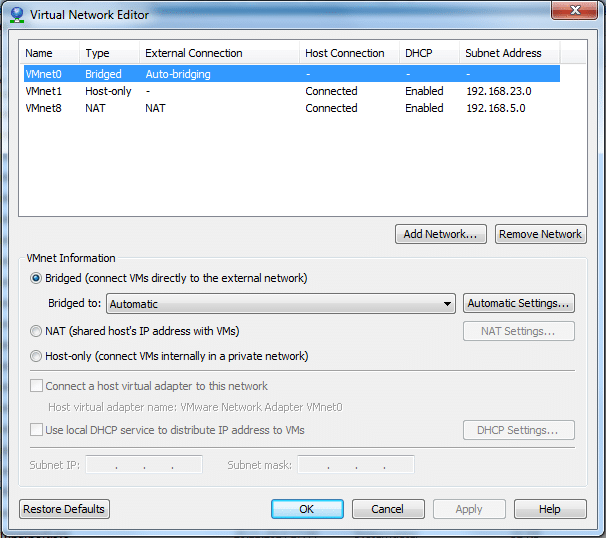Click the Remove Network button
This screenshot has width=606, height=538.
point(541,234)
